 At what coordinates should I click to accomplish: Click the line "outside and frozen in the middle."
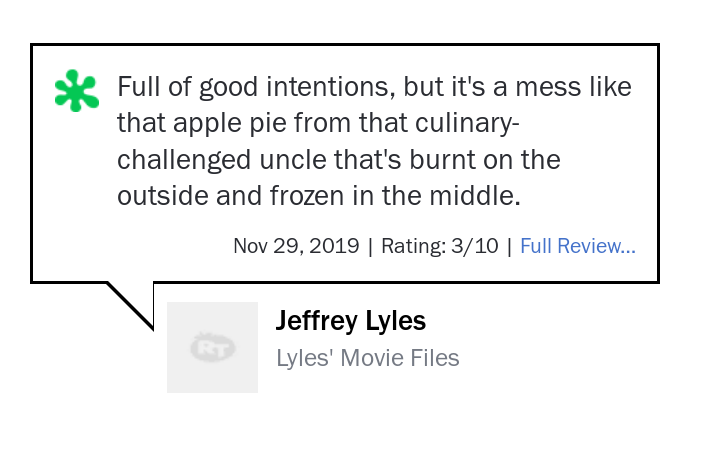(319, 196)
